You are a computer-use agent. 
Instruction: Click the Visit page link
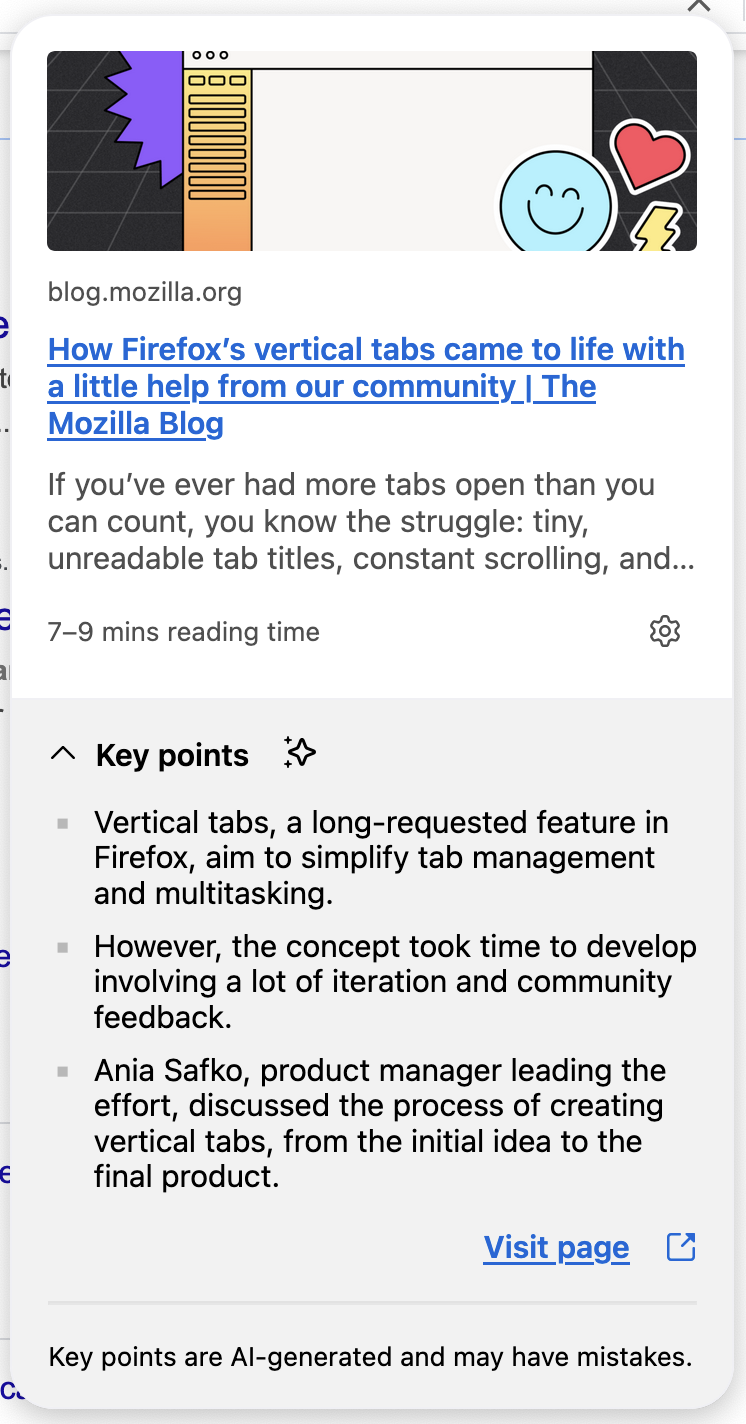(556, 1247)
